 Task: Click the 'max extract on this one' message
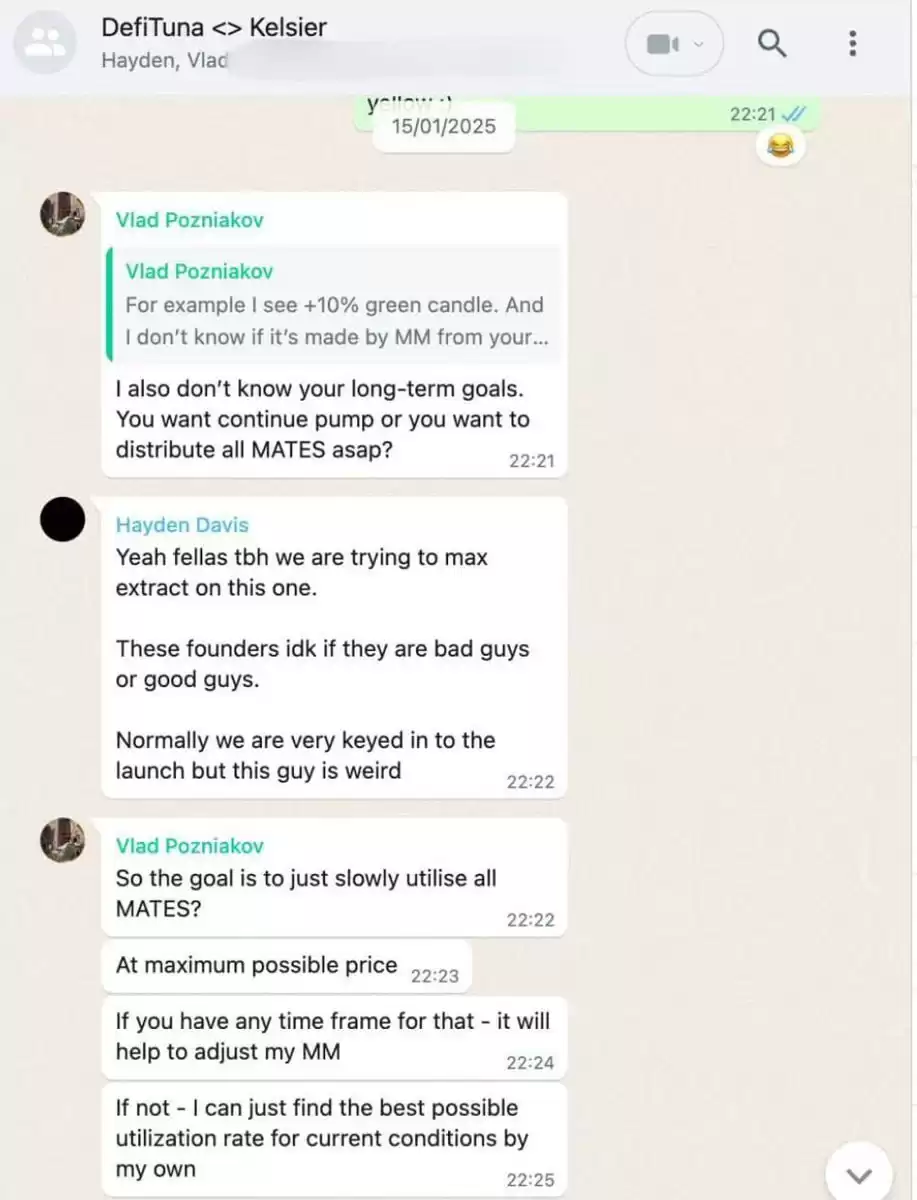(334, 647)
